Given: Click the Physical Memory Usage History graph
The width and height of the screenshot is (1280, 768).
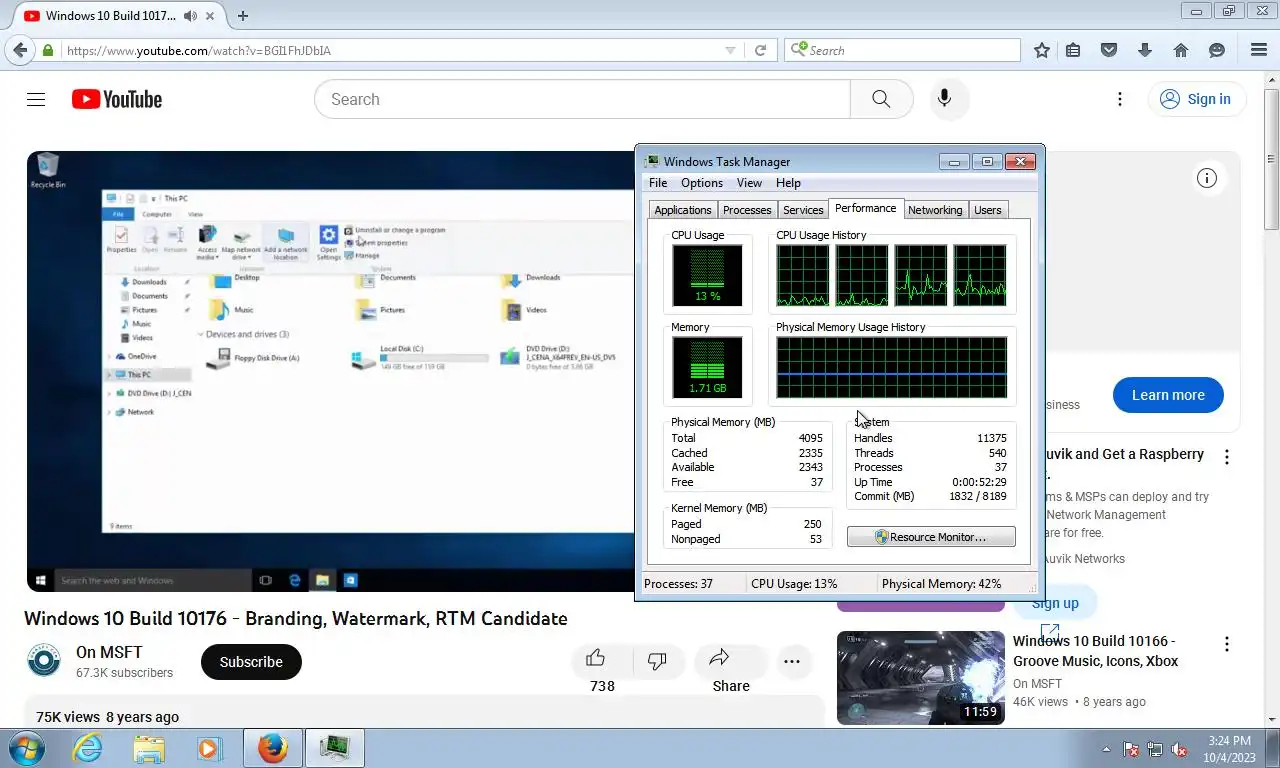Looking at the screenshot, I should click(x=892, y=368).
